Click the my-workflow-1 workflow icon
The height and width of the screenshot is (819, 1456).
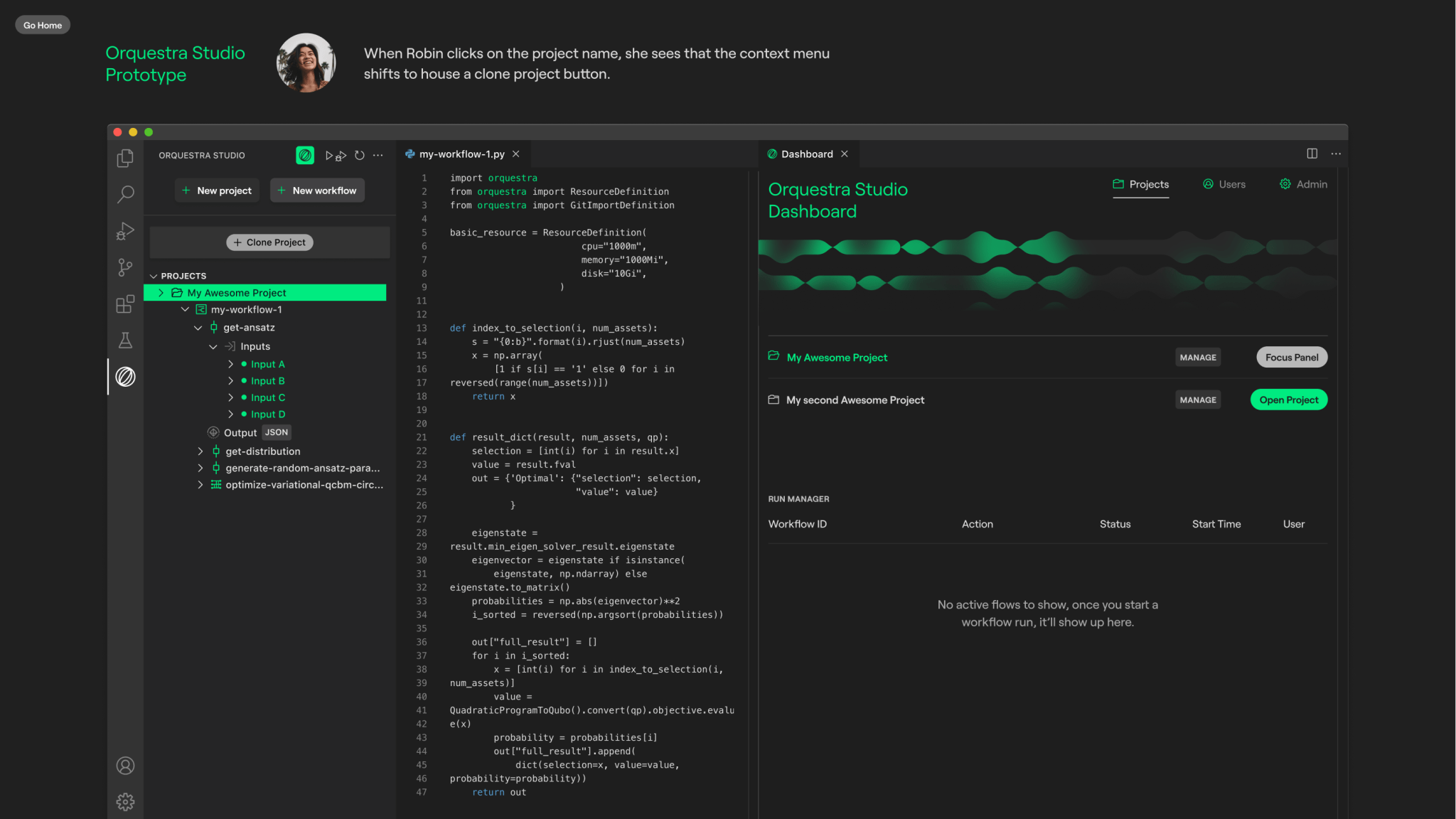click(201, 309)
